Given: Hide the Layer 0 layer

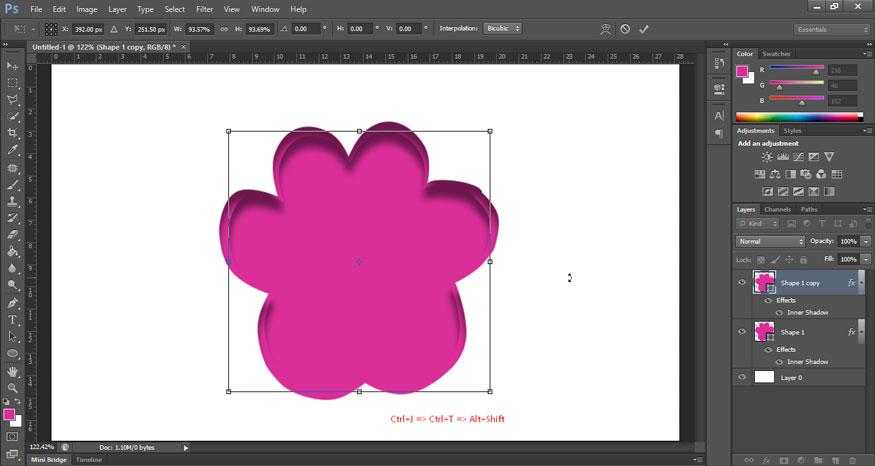Looking at the screenshot, I should (x=742, y=377).
